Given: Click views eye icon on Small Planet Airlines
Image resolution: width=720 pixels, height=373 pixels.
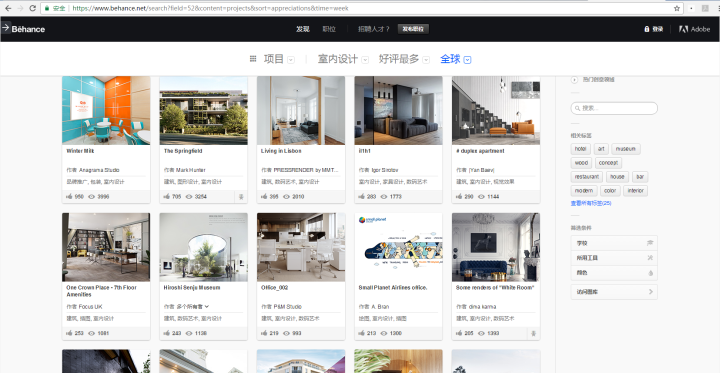Looking at the screenshot, I should (384, 333).
